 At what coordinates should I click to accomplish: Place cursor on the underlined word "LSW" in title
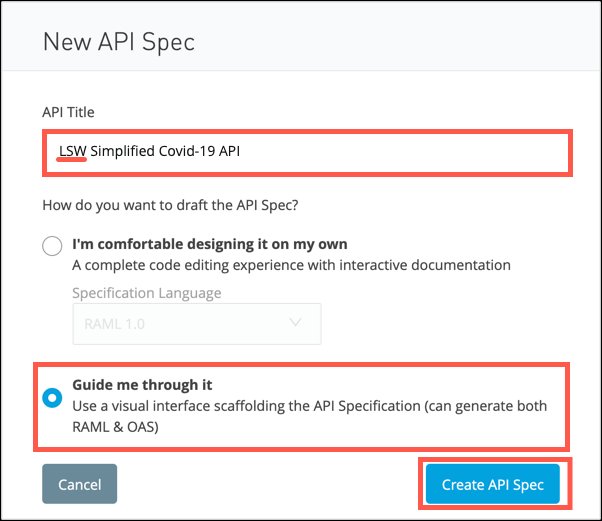[x=73, y=151]
